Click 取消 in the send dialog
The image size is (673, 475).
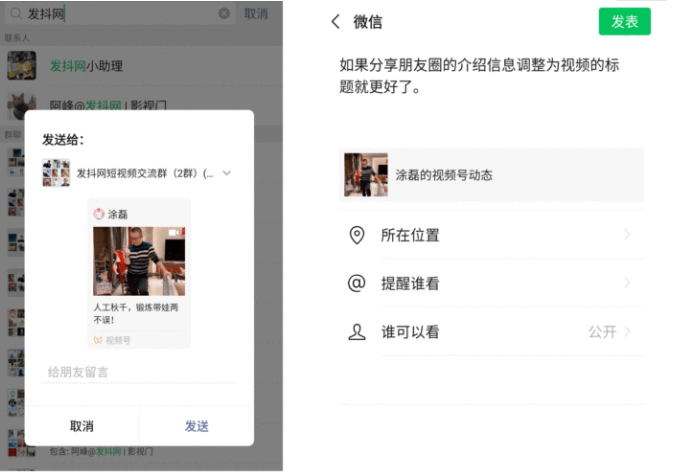[x=82, y=426]
